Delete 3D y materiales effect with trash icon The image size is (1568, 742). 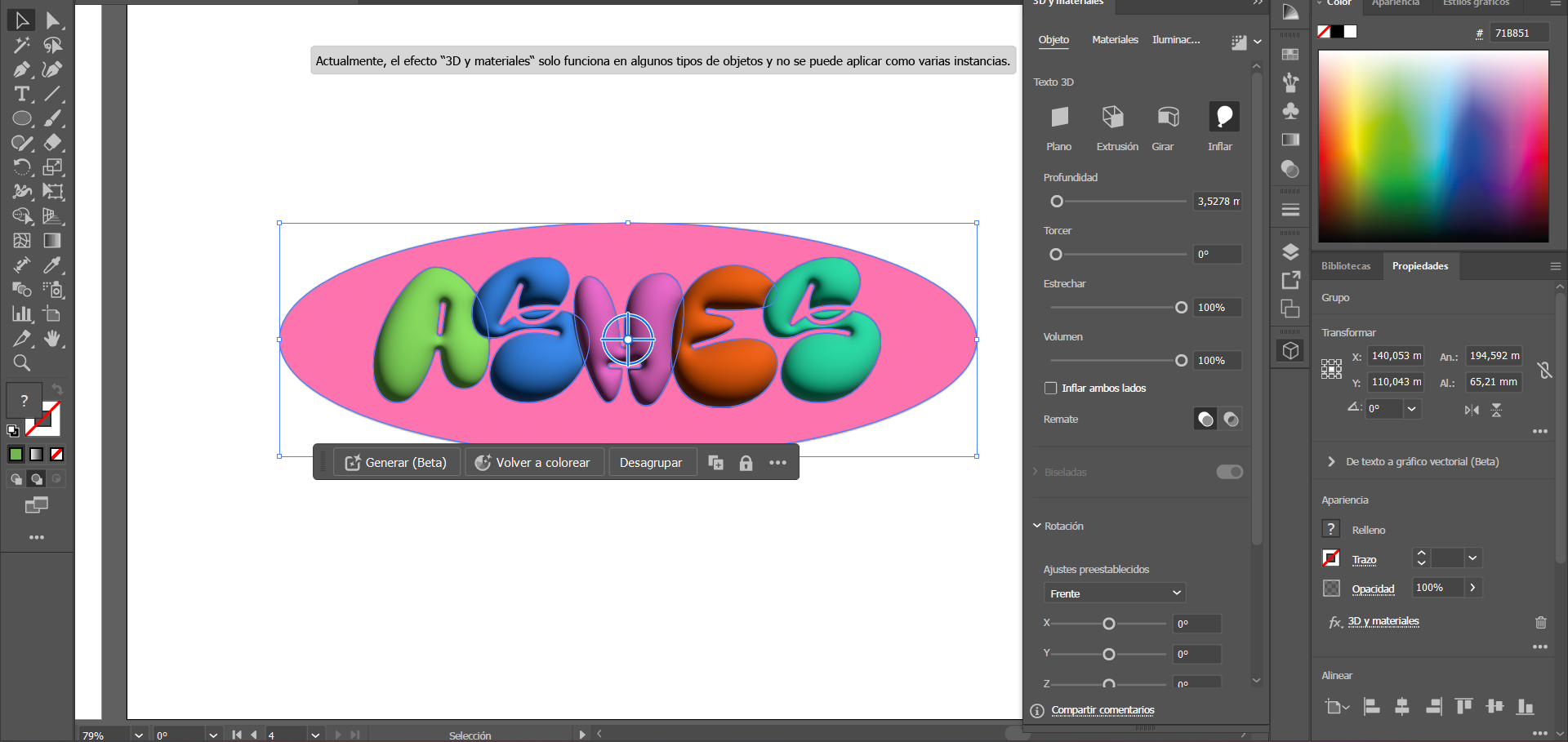pyautogui.click(x=1540, y=622)
